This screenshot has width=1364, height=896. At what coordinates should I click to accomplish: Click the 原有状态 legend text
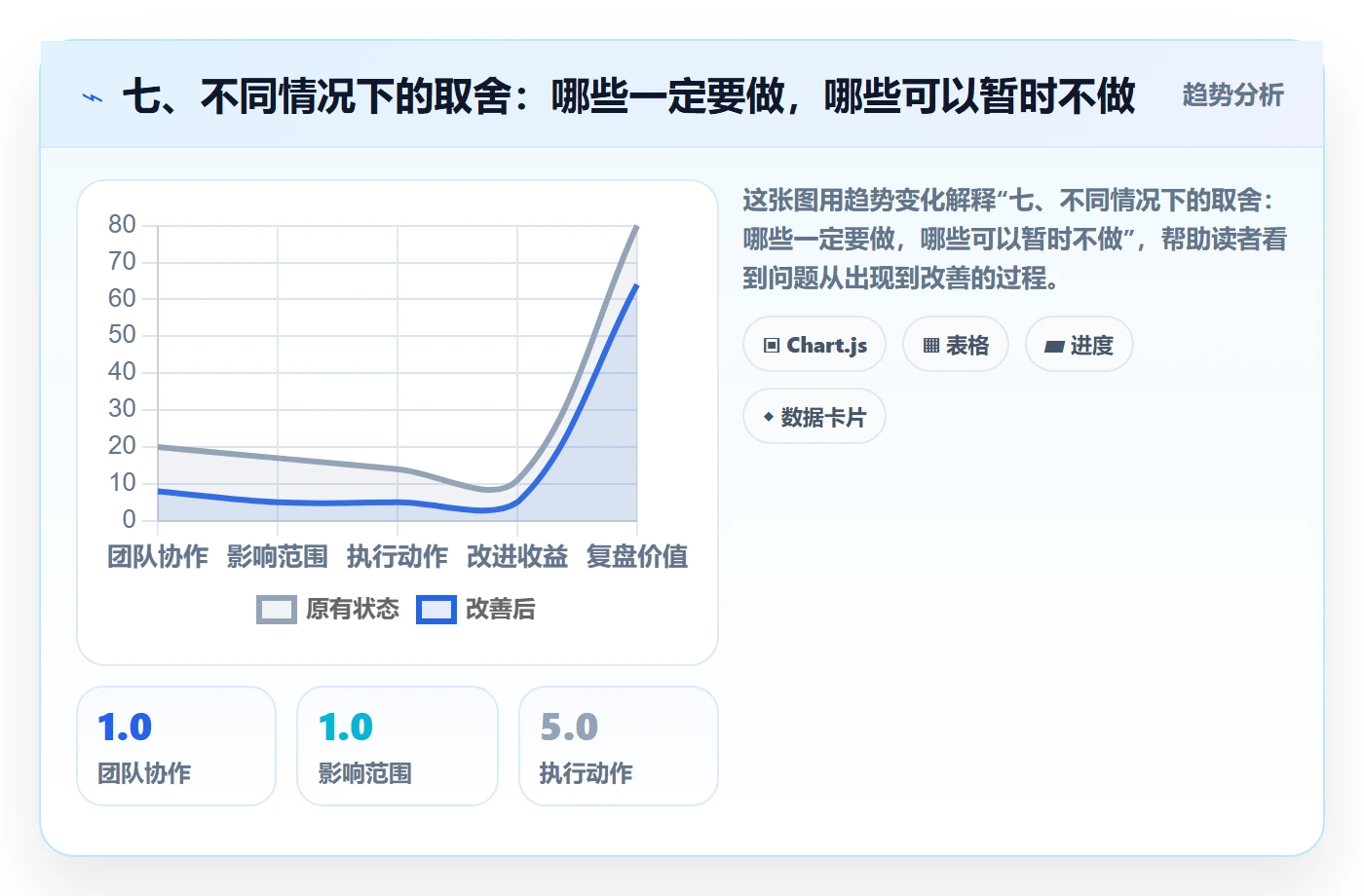pos(353,610)
